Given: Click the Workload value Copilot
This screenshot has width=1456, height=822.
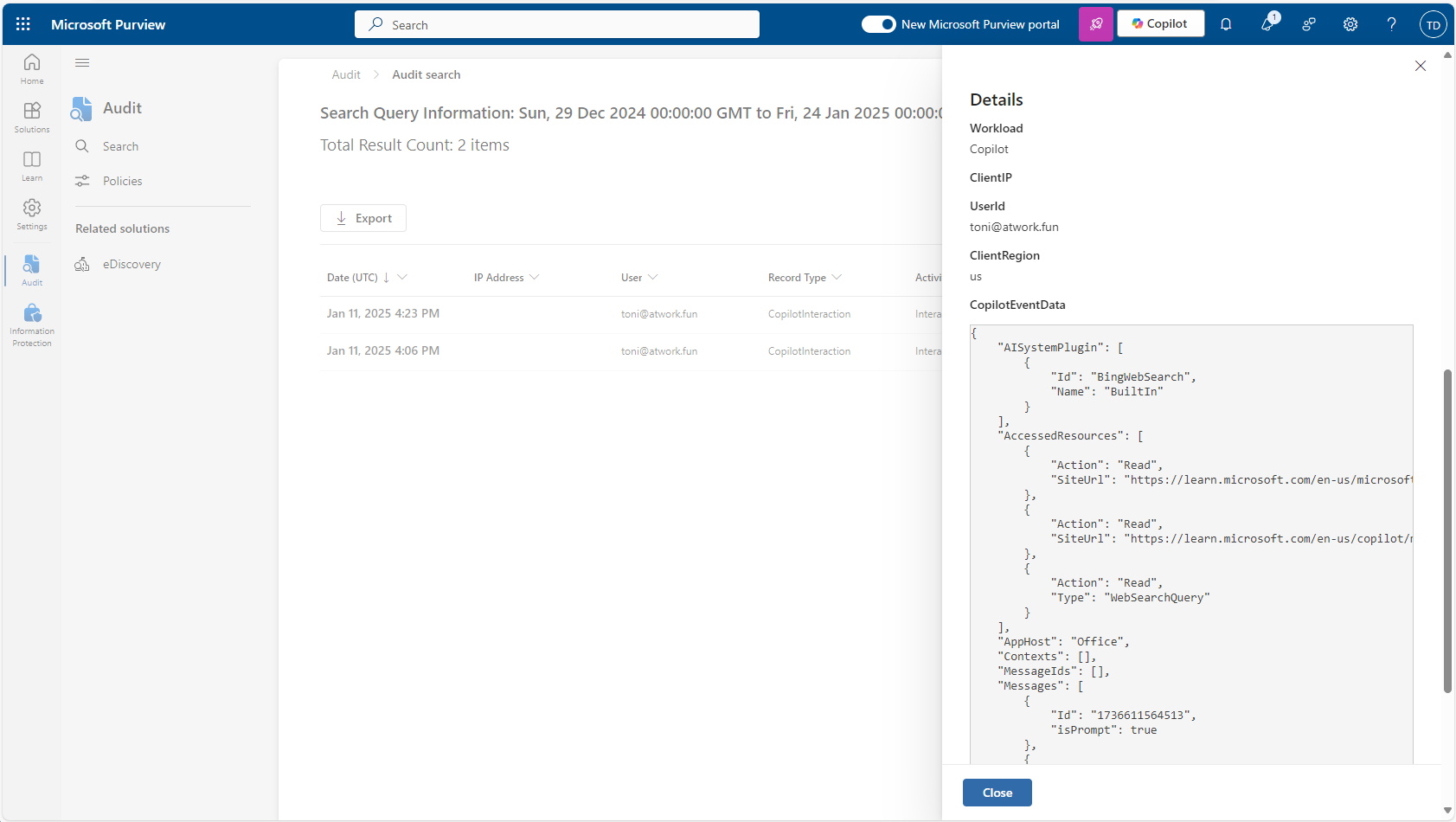Looking at the screenshot, I should pos(989,149).
